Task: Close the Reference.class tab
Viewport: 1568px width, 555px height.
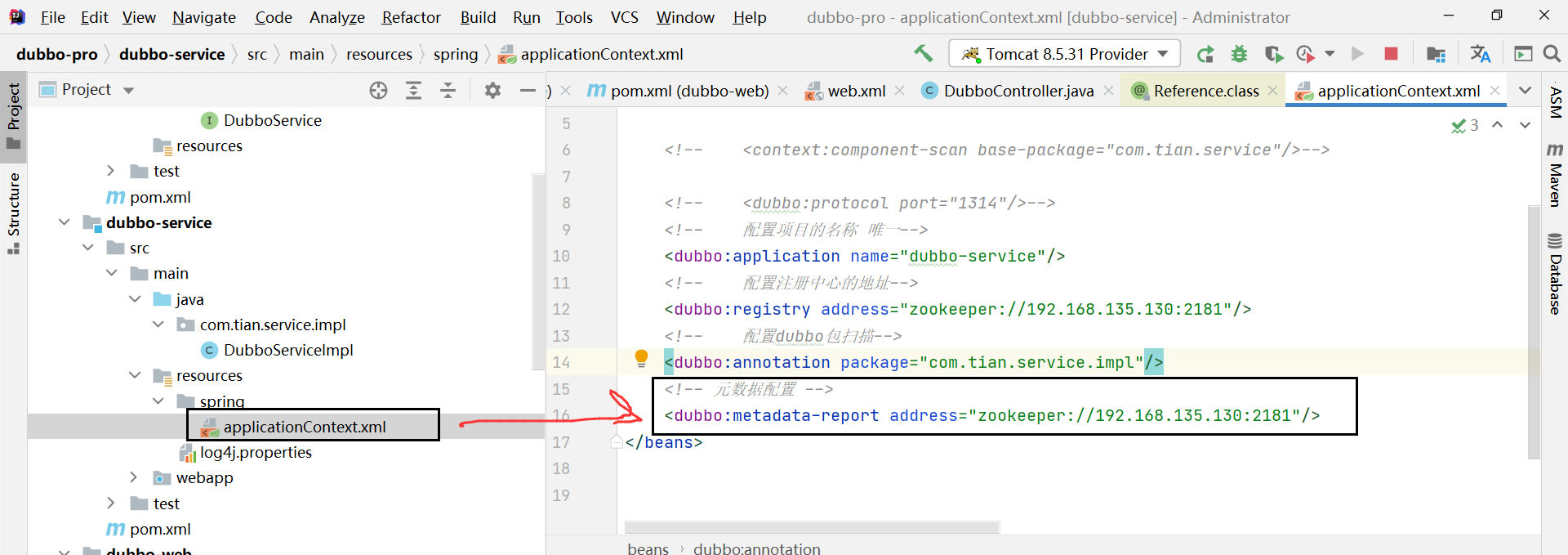Action: (1272, 91)
